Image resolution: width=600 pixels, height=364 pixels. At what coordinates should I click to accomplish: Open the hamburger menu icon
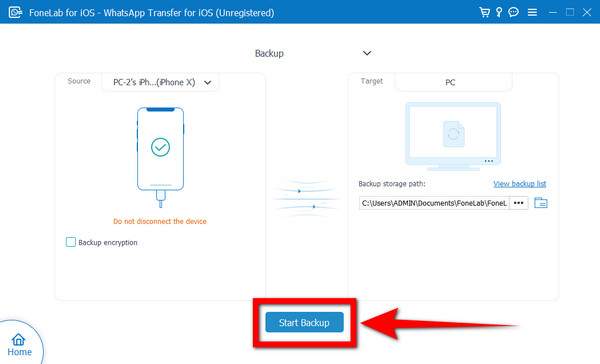coord(532,13)
